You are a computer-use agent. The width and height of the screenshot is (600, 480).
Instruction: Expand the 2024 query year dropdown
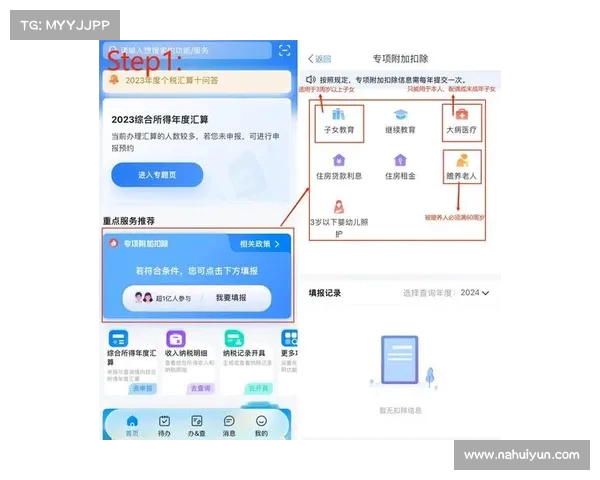[x=473, y=293]
